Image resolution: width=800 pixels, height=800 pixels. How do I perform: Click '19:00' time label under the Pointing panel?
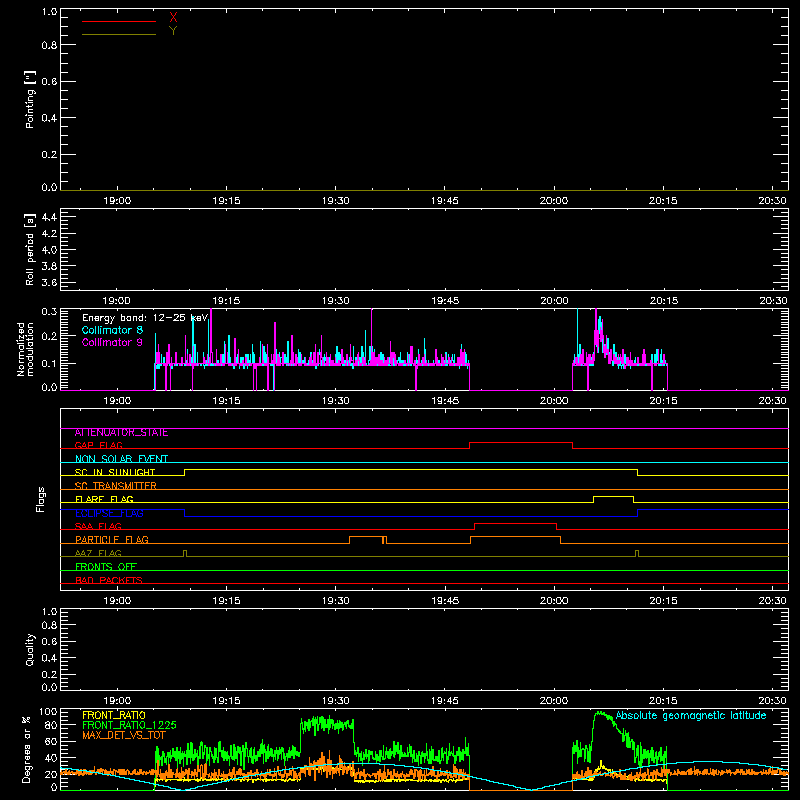coord(117,201)
